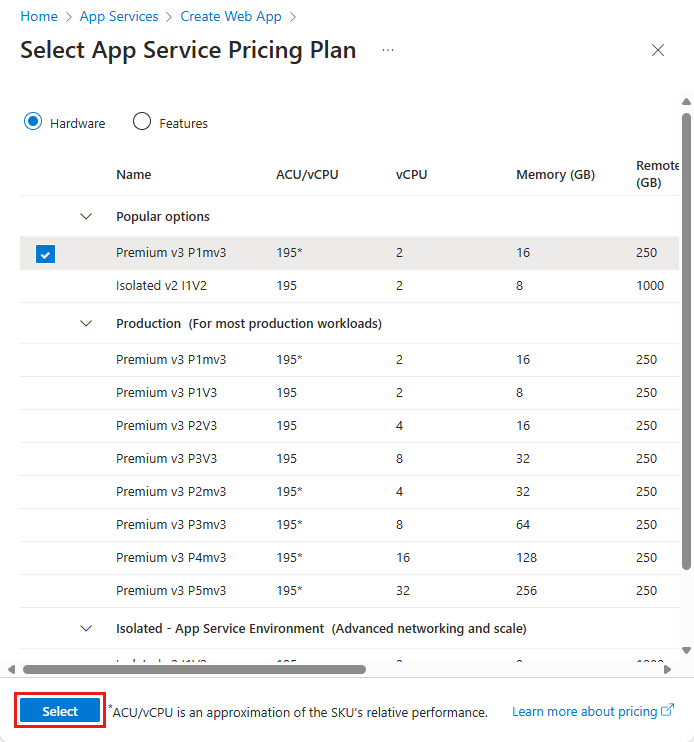Collapse the Popular options group
Screen dimensions: 694x742
[86, 216]
